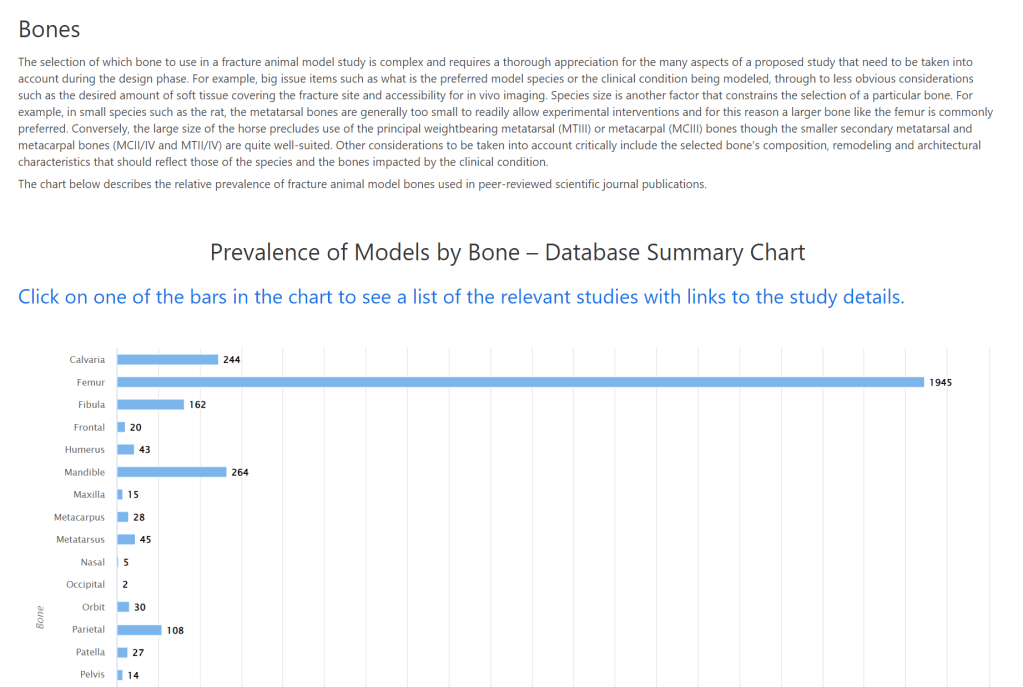Image resolution: width=1023 pixels, height=687 pixels.
Task: Open the Mandible bar's study list
Action: [x=172, y=472]
